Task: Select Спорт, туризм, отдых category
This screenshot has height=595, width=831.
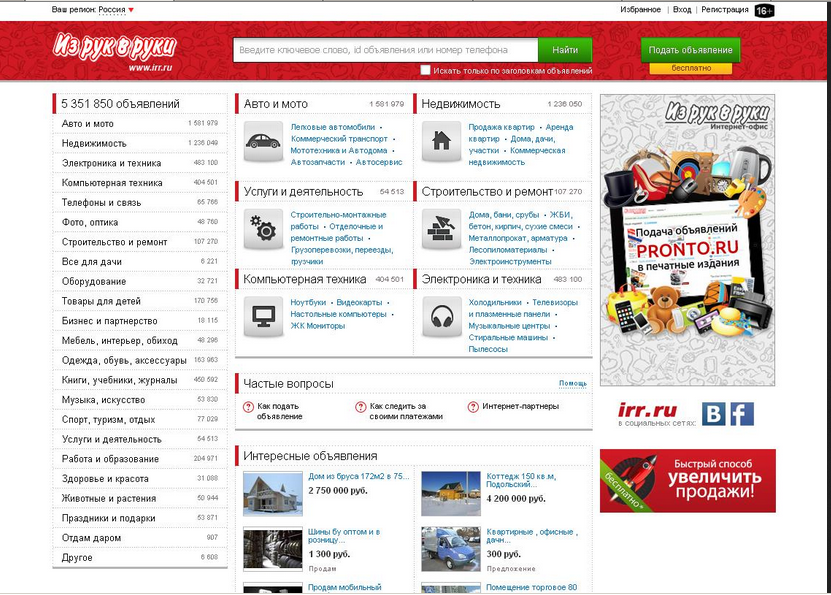Action: click(140, 419)
